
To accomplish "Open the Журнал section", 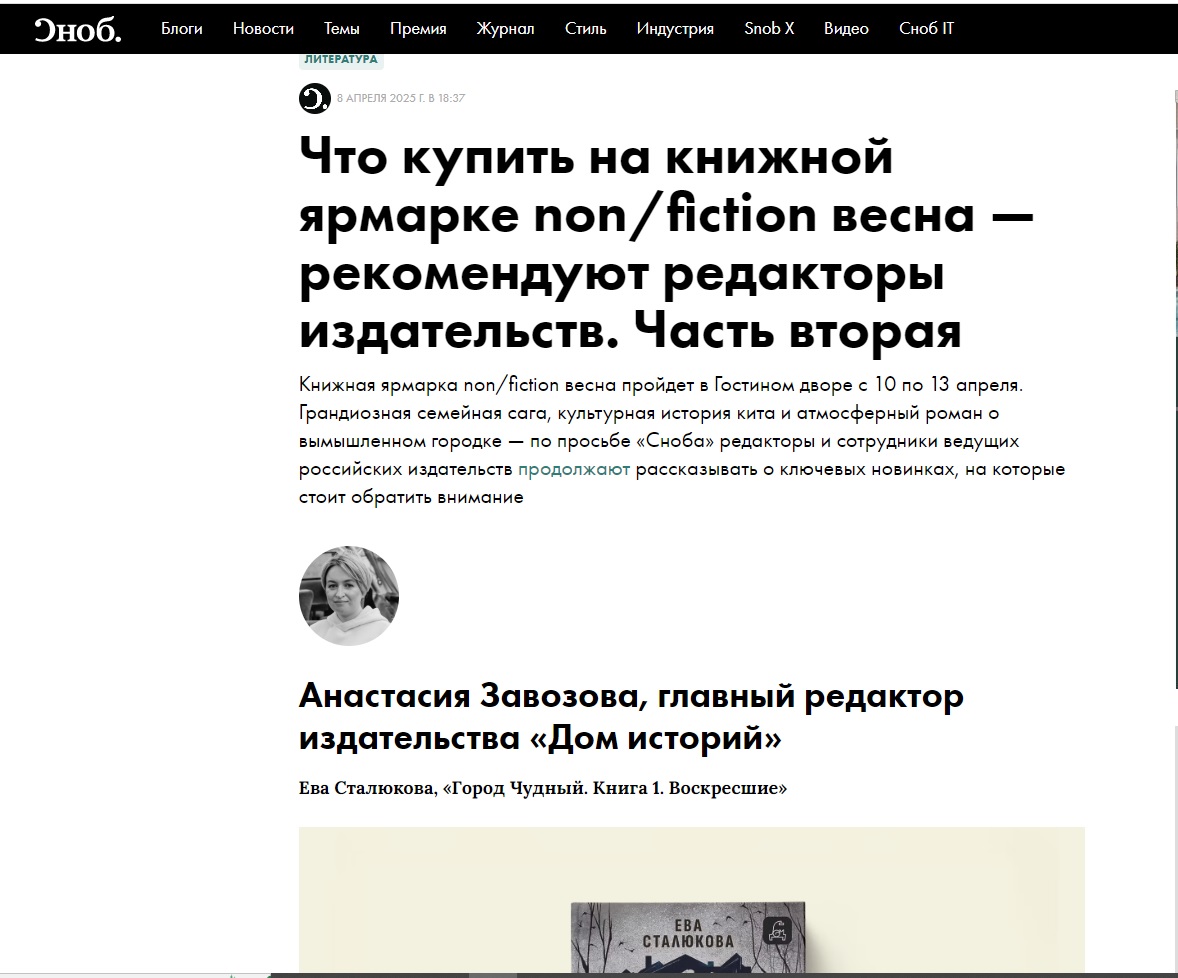I will click(505, 29).
